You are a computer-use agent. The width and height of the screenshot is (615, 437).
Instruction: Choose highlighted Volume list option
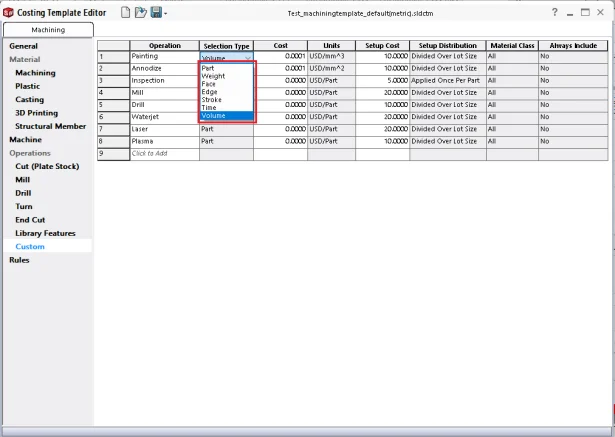coord(227,116)
